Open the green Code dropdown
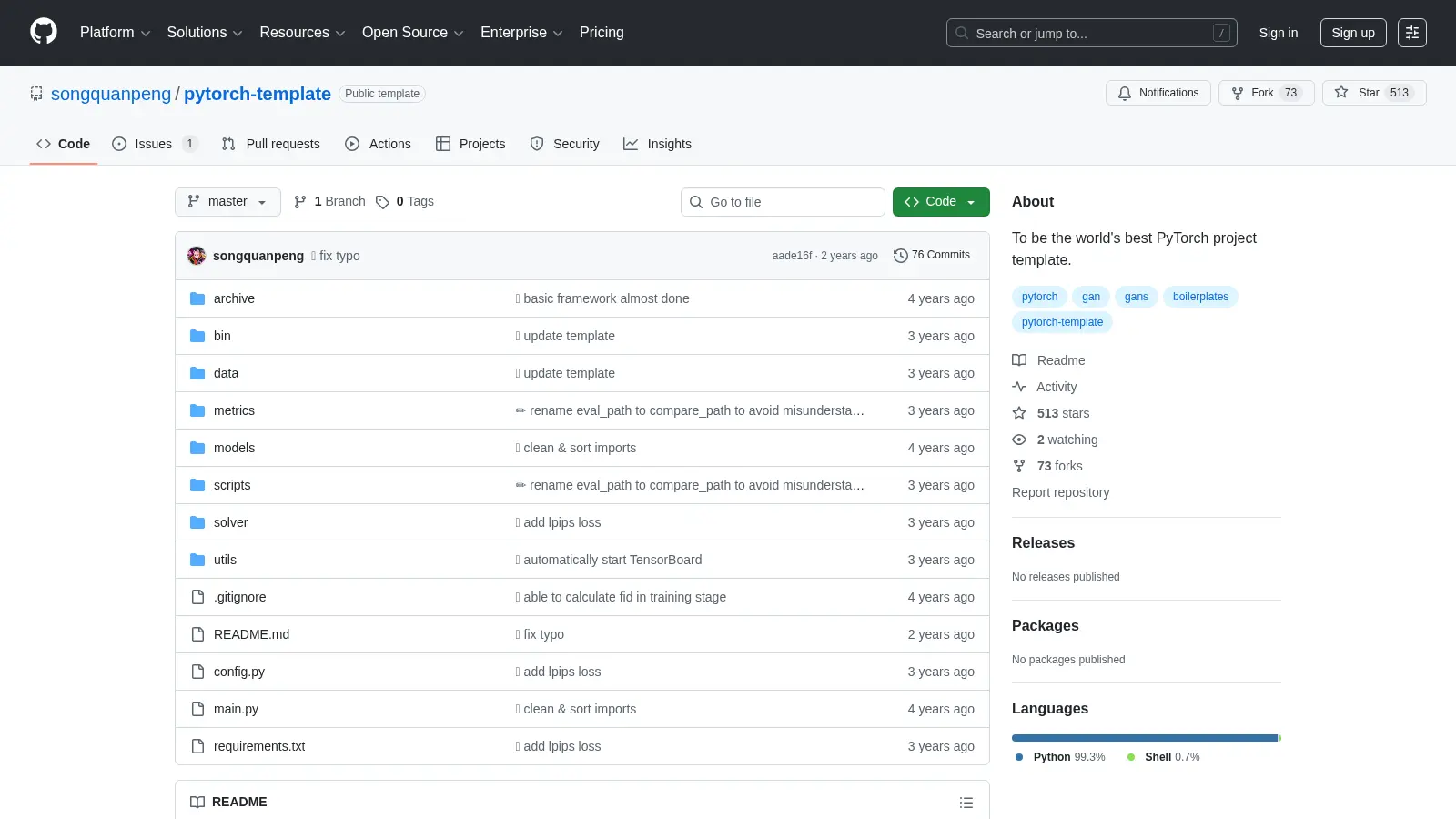The image size is (1456, 819). [941, 202]
